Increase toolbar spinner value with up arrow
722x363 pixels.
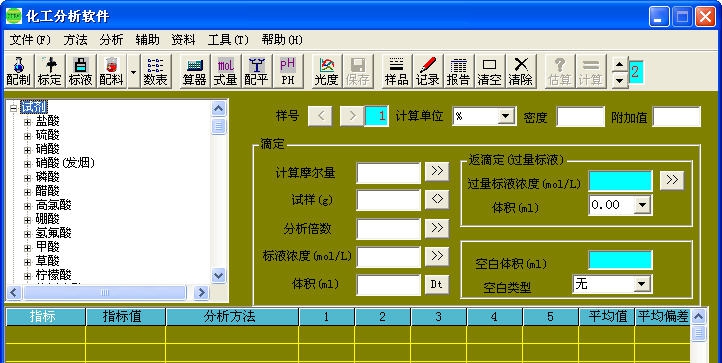(620, 64)
